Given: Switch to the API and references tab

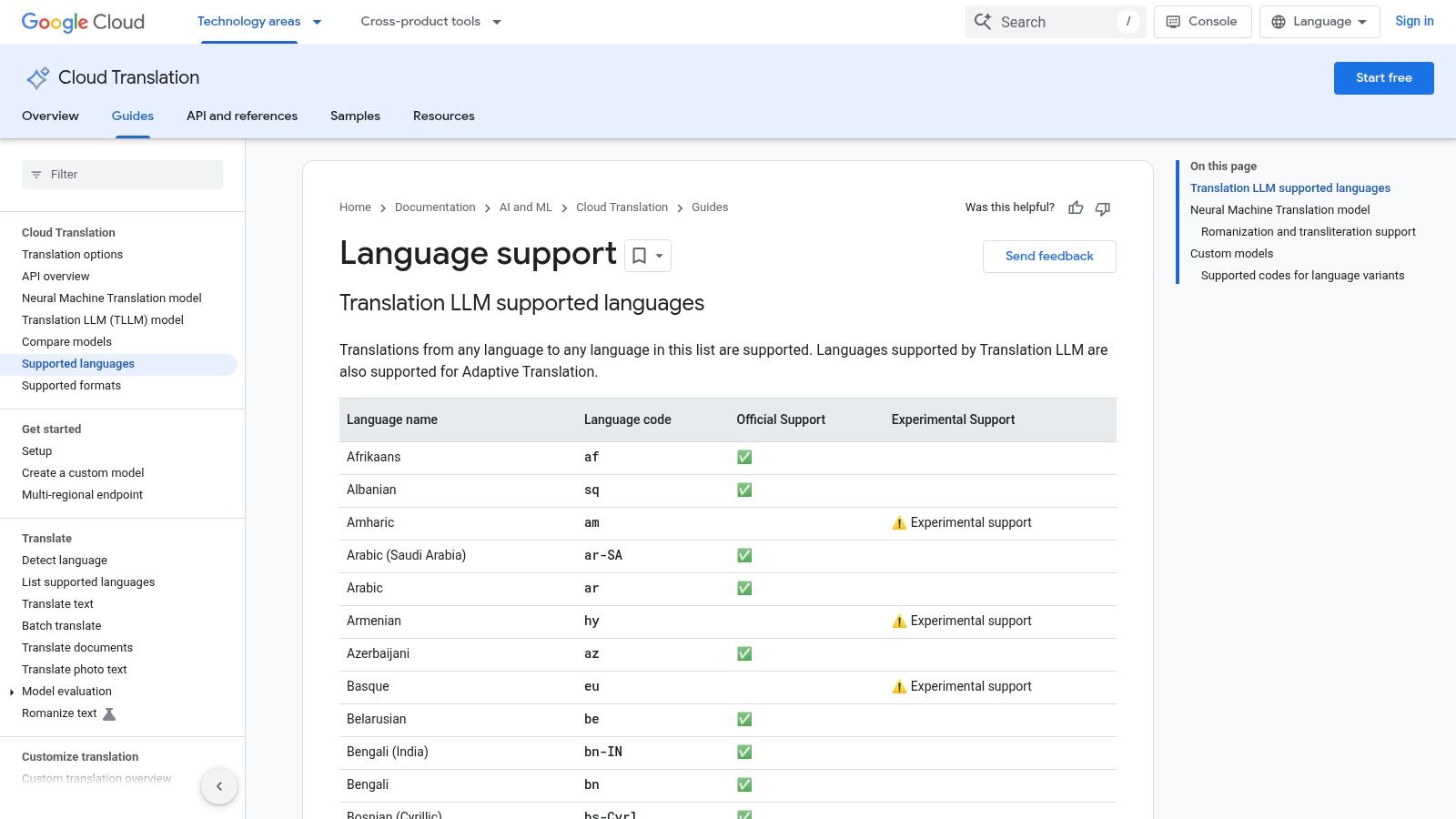Looking at the screenshot, I should (x=241, y=116).
